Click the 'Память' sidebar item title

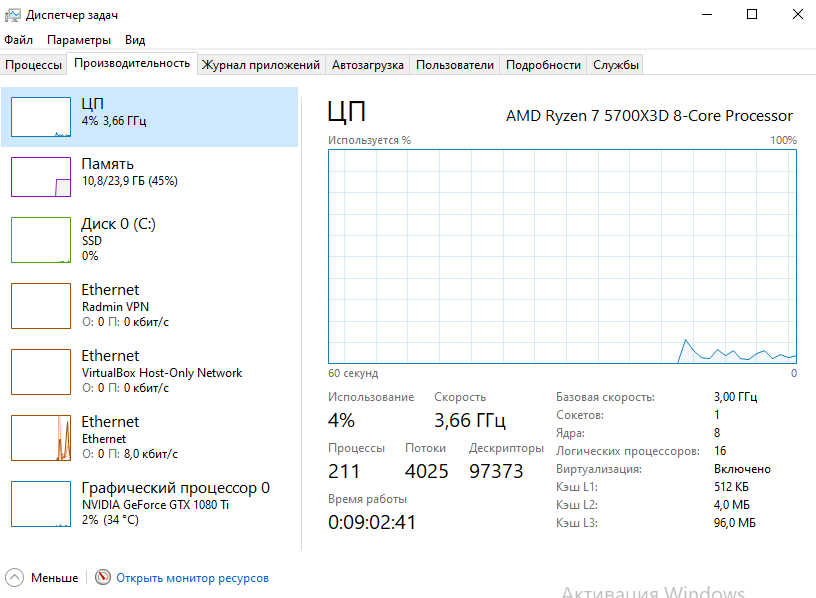click(108, 164)
